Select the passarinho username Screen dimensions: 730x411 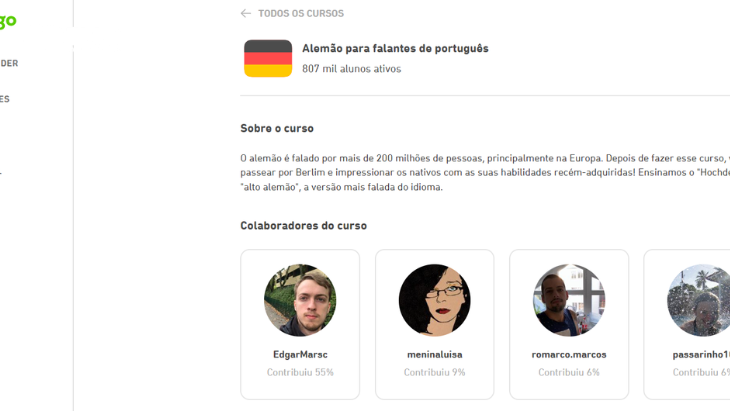[x=701, y=355]
